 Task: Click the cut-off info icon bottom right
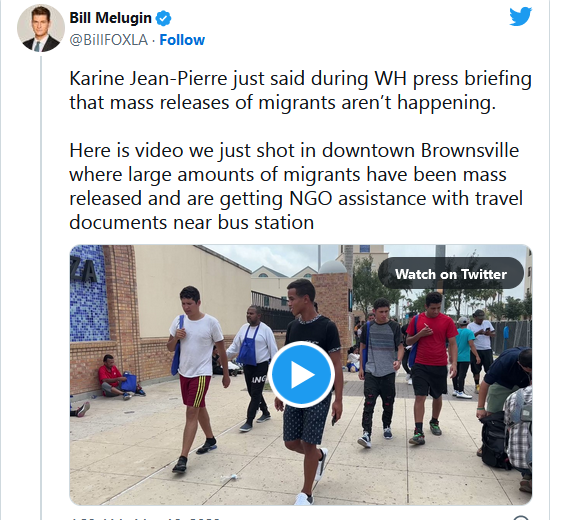[x=520, y=518]
